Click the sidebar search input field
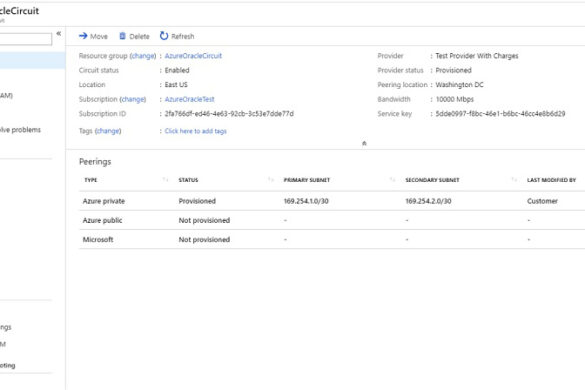 25,39
